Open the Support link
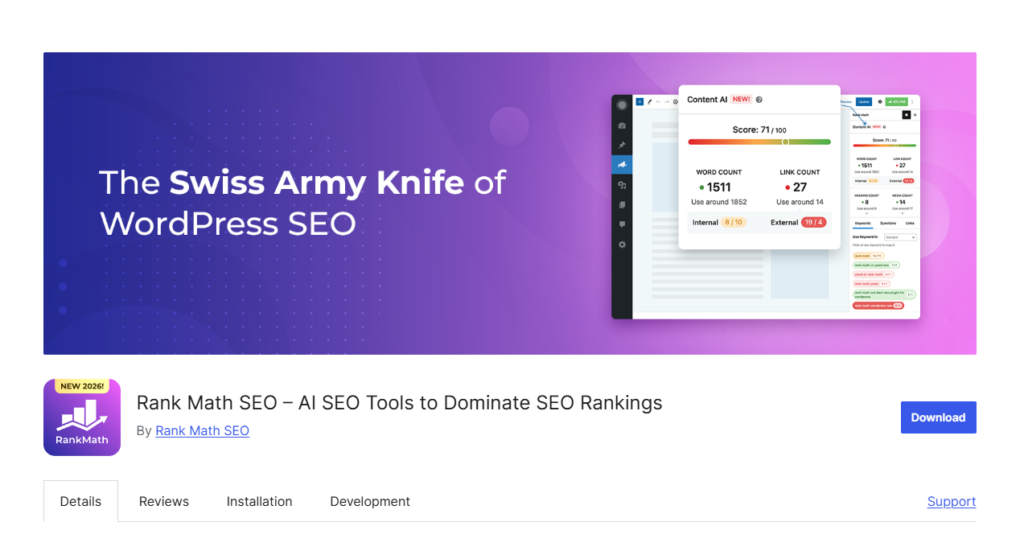Image resolution: width=1024 pixels, height=559 pixels. click(x=952, y=502)
